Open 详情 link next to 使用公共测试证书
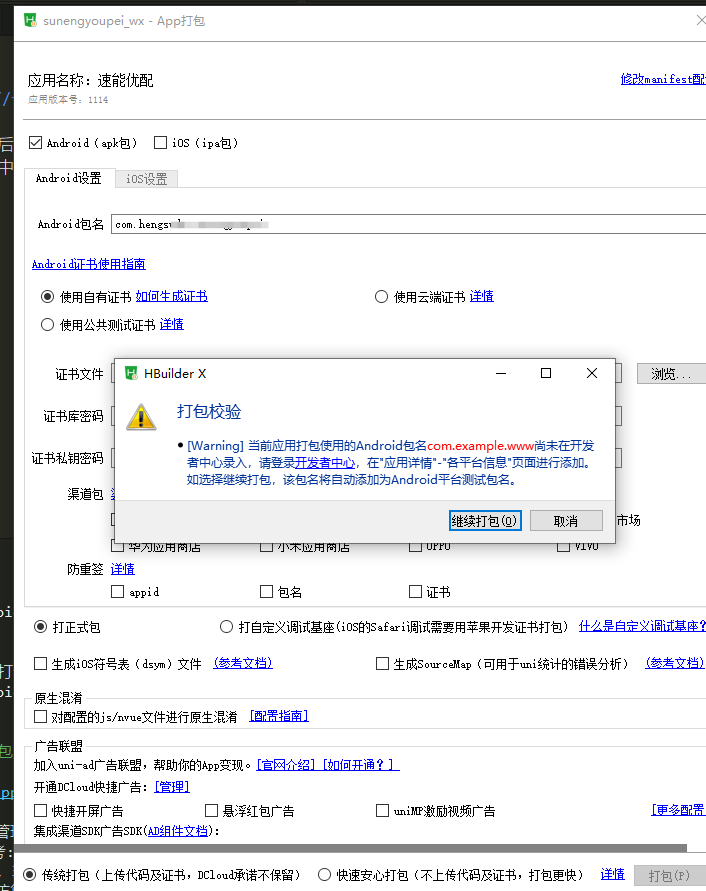706x891 pixels. [x=172, y=324]
